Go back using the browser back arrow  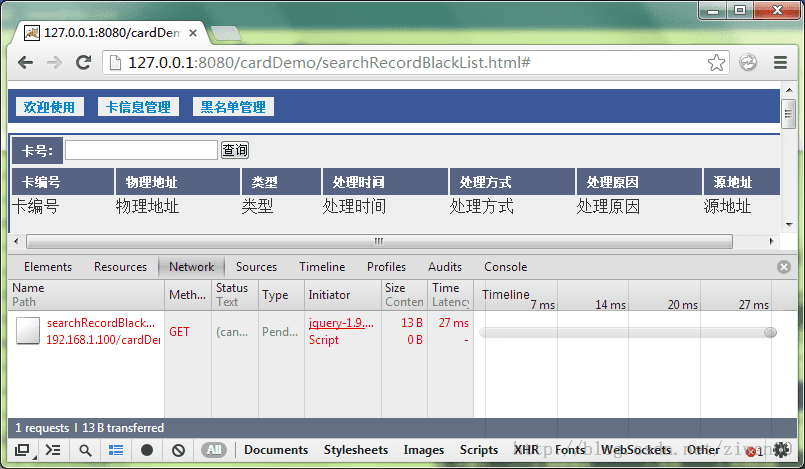tap(25, 63)
